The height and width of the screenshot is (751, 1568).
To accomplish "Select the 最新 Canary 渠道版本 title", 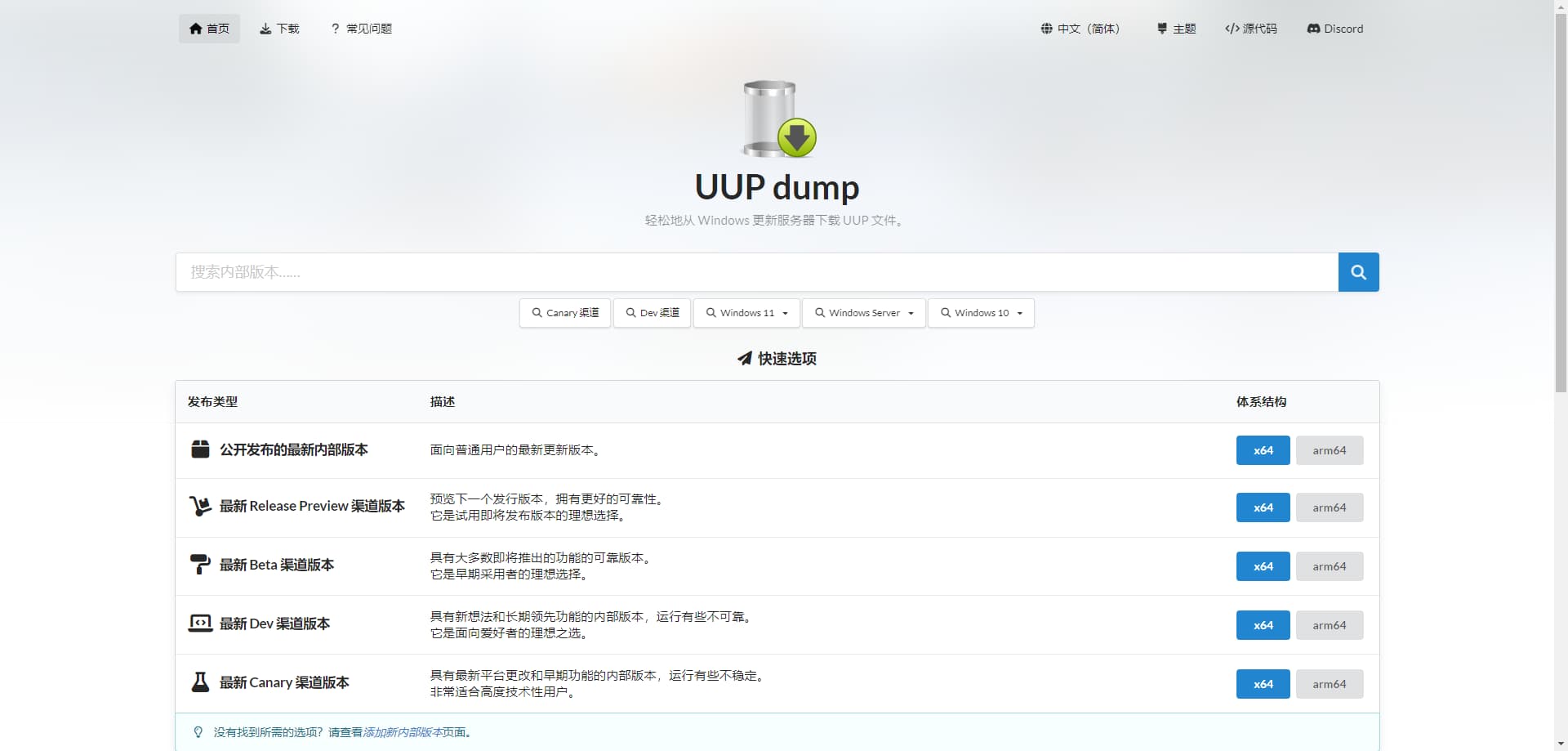I will pos(284,682).
